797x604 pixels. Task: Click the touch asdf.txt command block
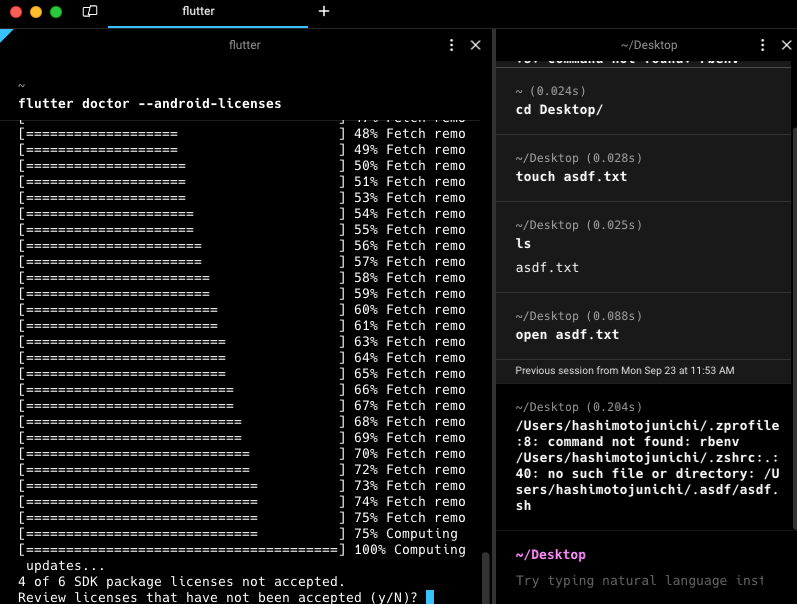643,168
